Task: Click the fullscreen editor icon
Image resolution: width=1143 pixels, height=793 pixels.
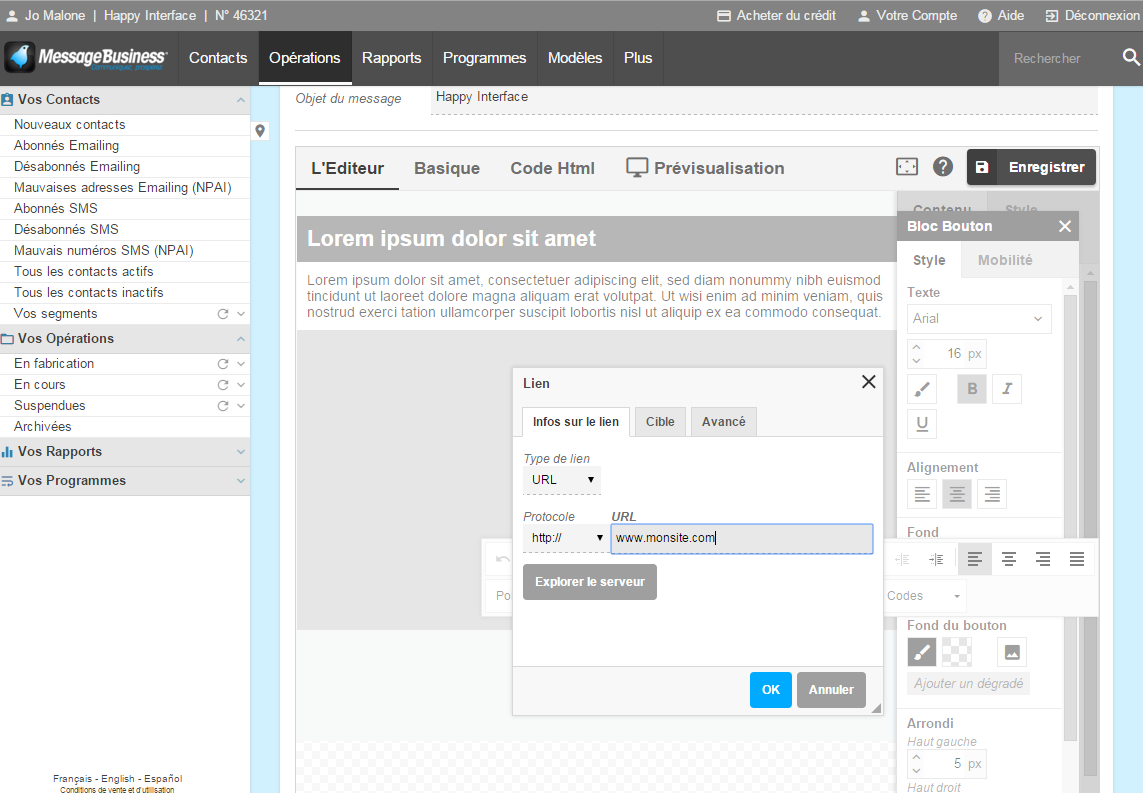Action: [x=906, y=166]
